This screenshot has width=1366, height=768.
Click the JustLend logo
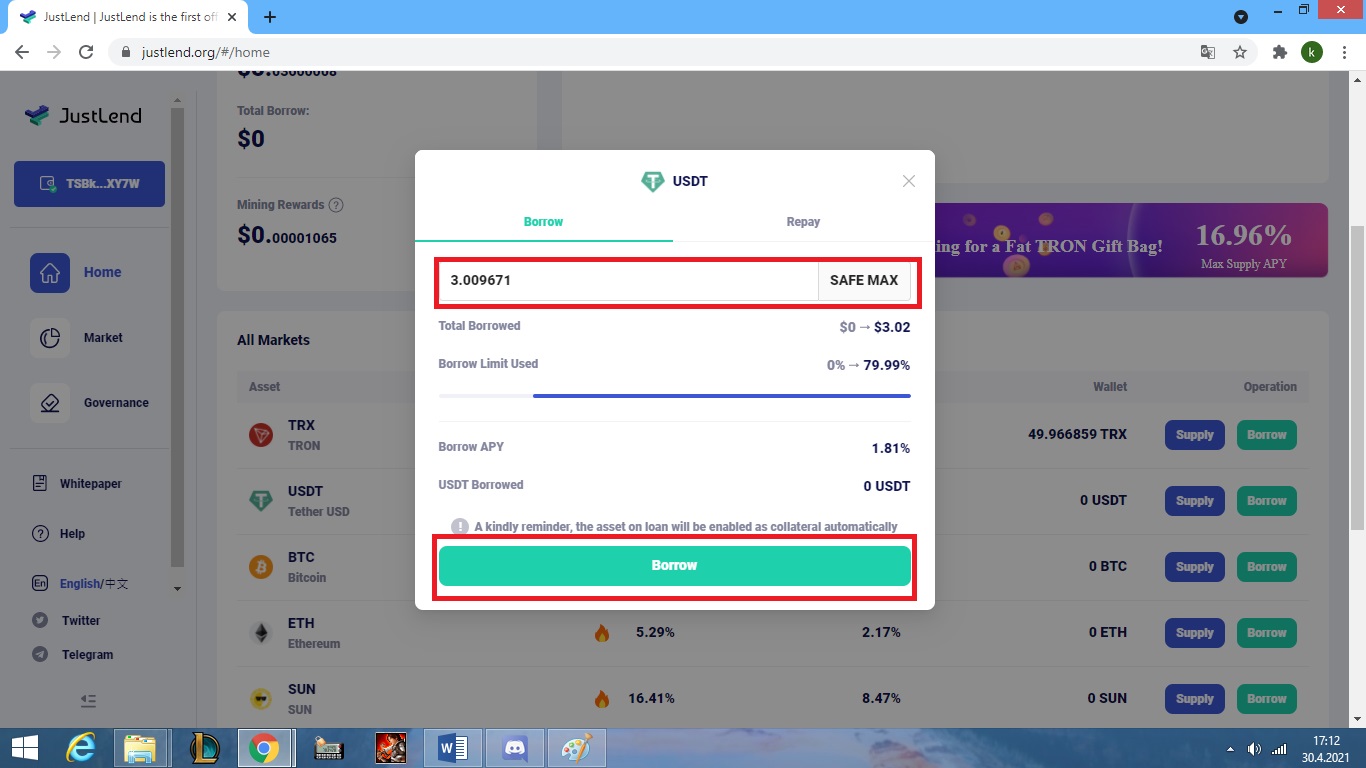click(83, 115)
